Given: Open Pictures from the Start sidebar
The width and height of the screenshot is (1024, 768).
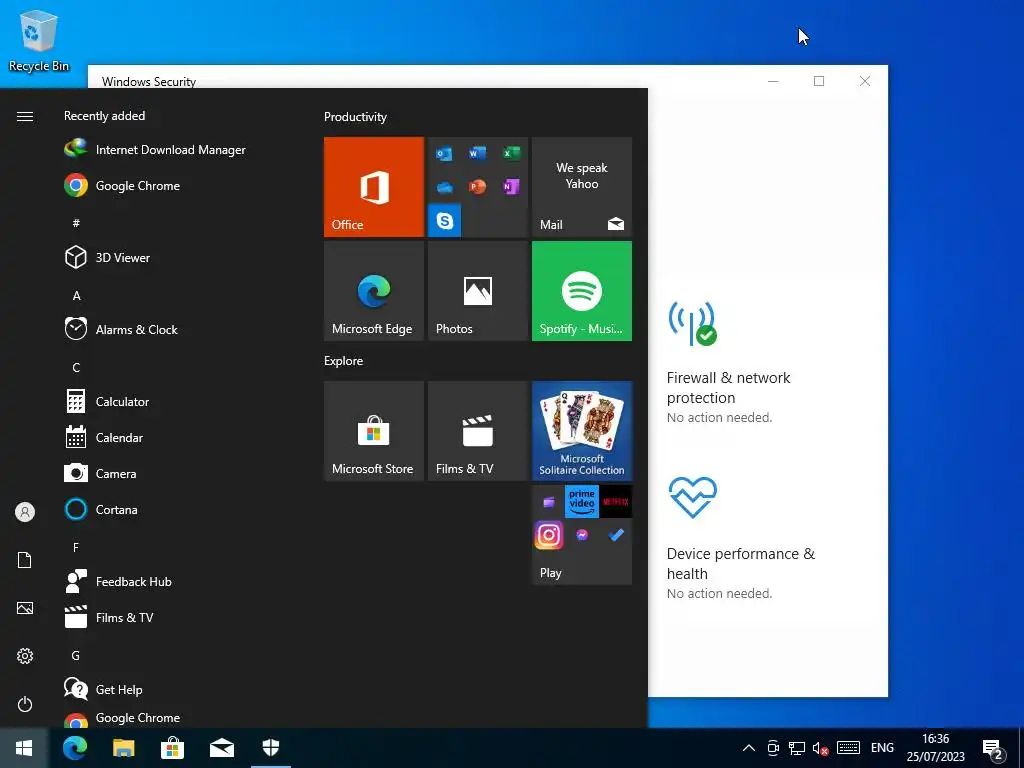Looking at the screenshot, I should (25, 608).
